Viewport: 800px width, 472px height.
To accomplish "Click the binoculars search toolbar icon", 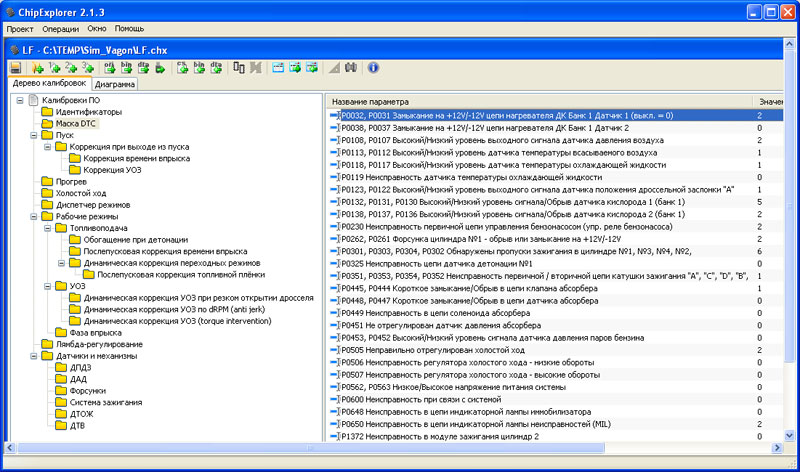I will pos(350,68).
